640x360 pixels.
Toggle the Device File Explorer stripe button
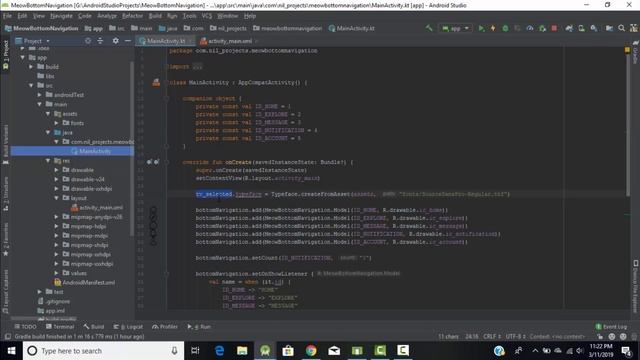tap(636, 287)
